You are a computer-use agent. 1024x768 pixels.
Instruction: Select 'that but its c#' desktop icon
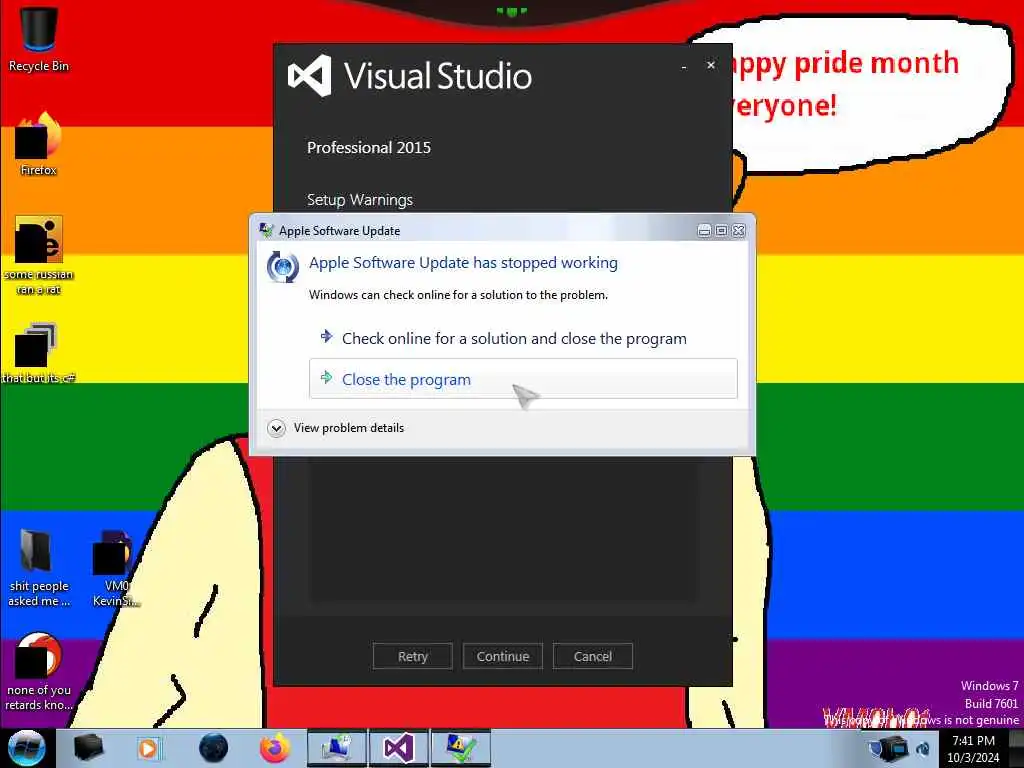(x=39, y=353)
